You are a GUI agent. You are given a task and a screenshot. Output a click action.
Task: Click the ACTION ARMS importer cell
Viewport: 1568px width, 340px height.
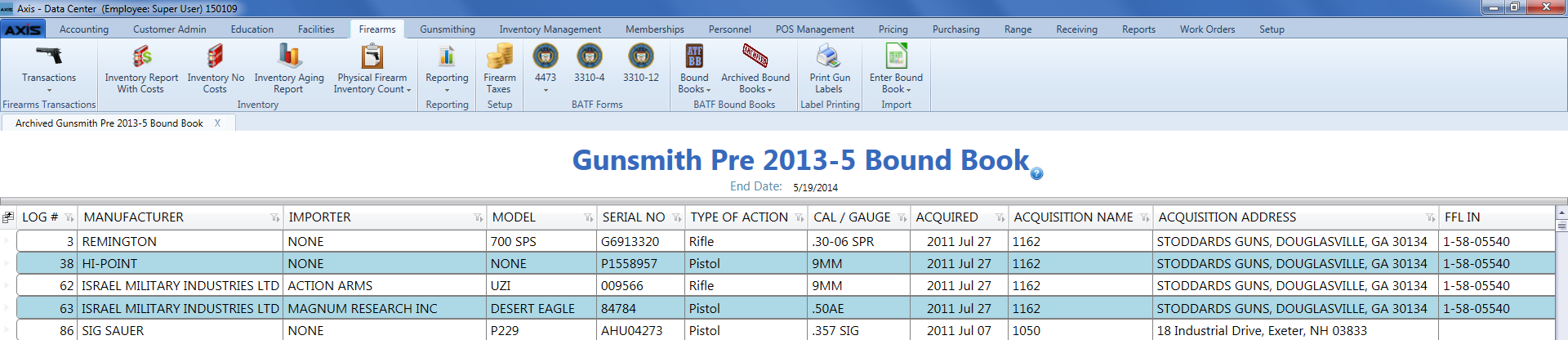coord(385,285)
